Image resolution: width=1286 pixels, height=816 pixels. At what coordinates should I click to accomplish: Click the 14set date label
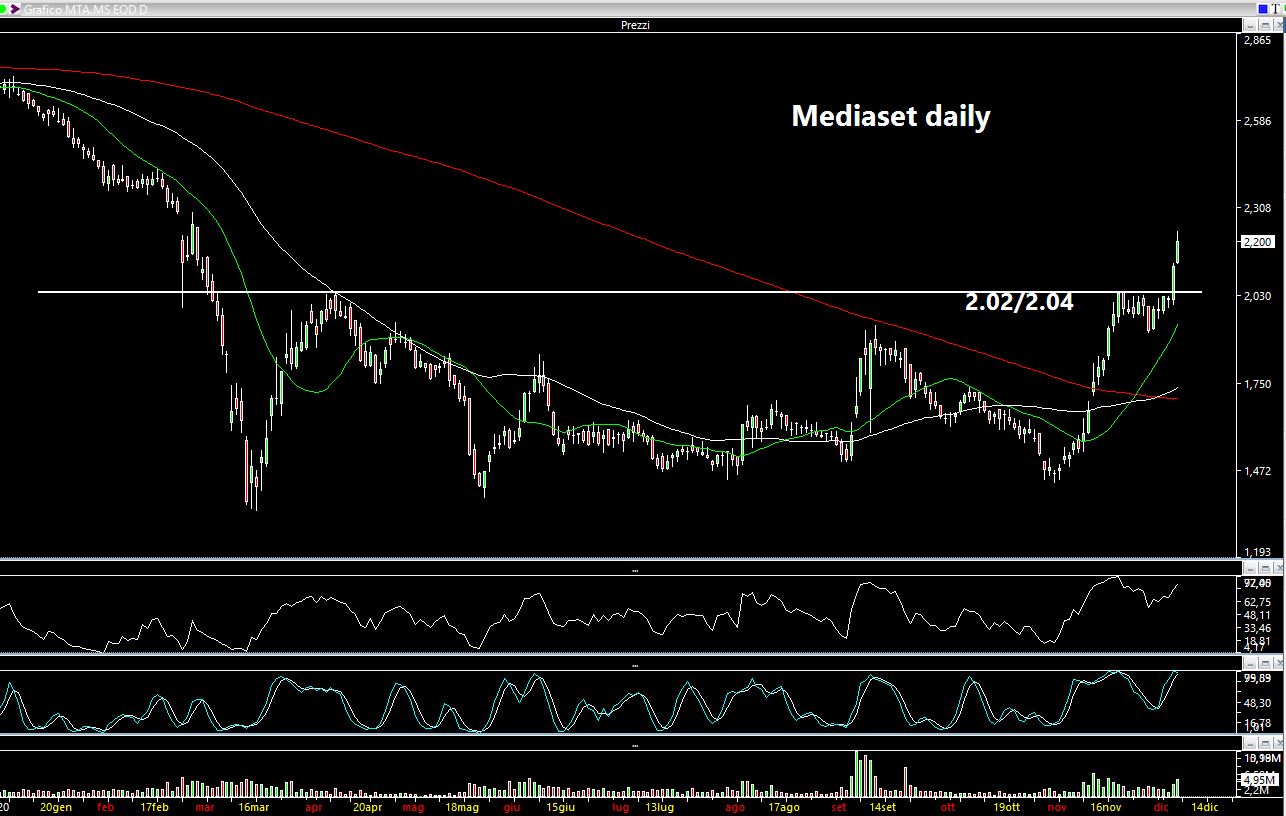[881, 807]
